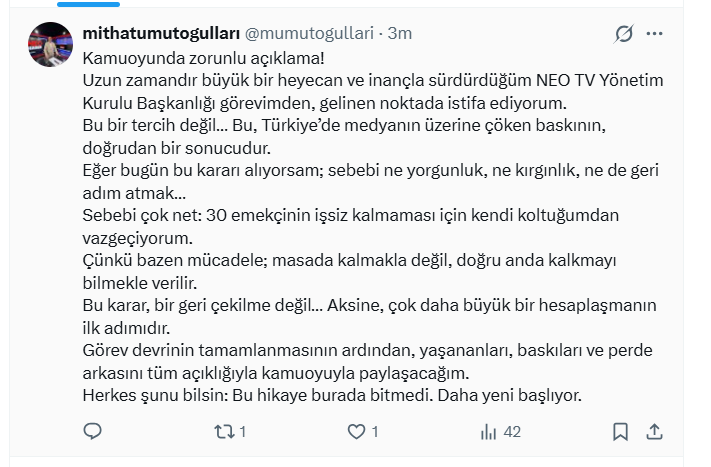
Task: Open the three-dot more options menu
Action: click(x=654, y=34)
